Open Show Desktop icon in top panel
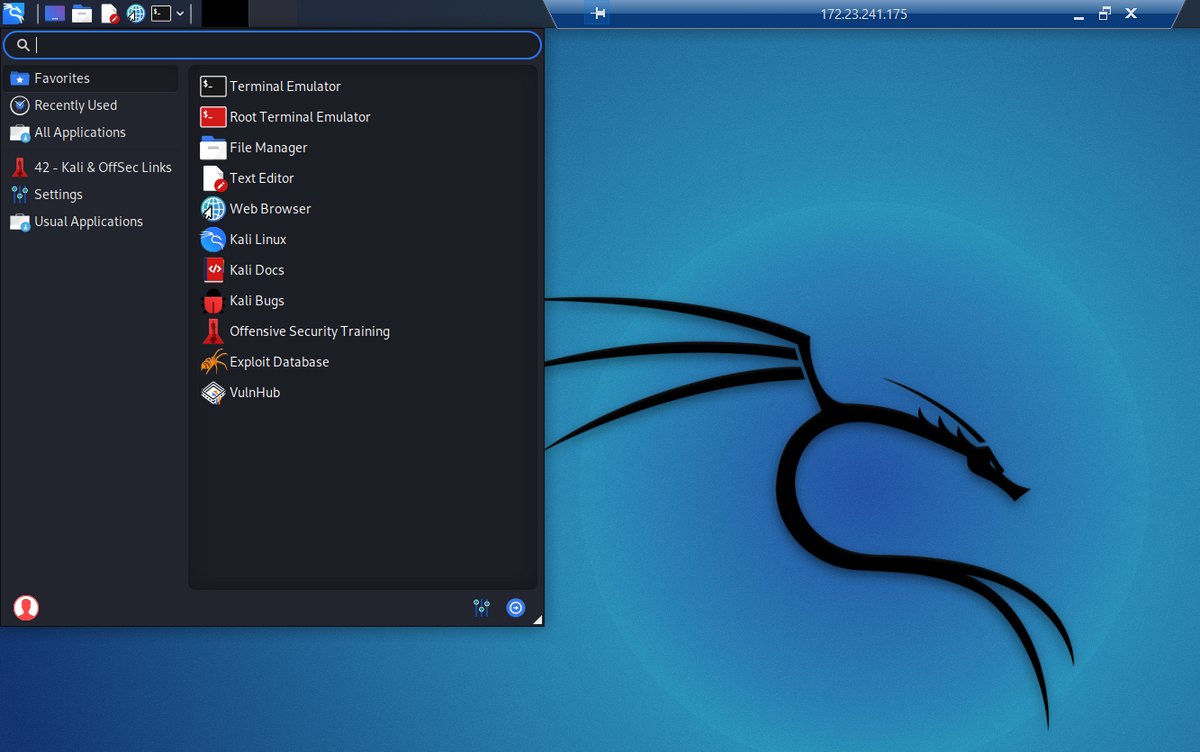Image resolution: width=1200 pixels, height=752 pixels. [55, 14]
